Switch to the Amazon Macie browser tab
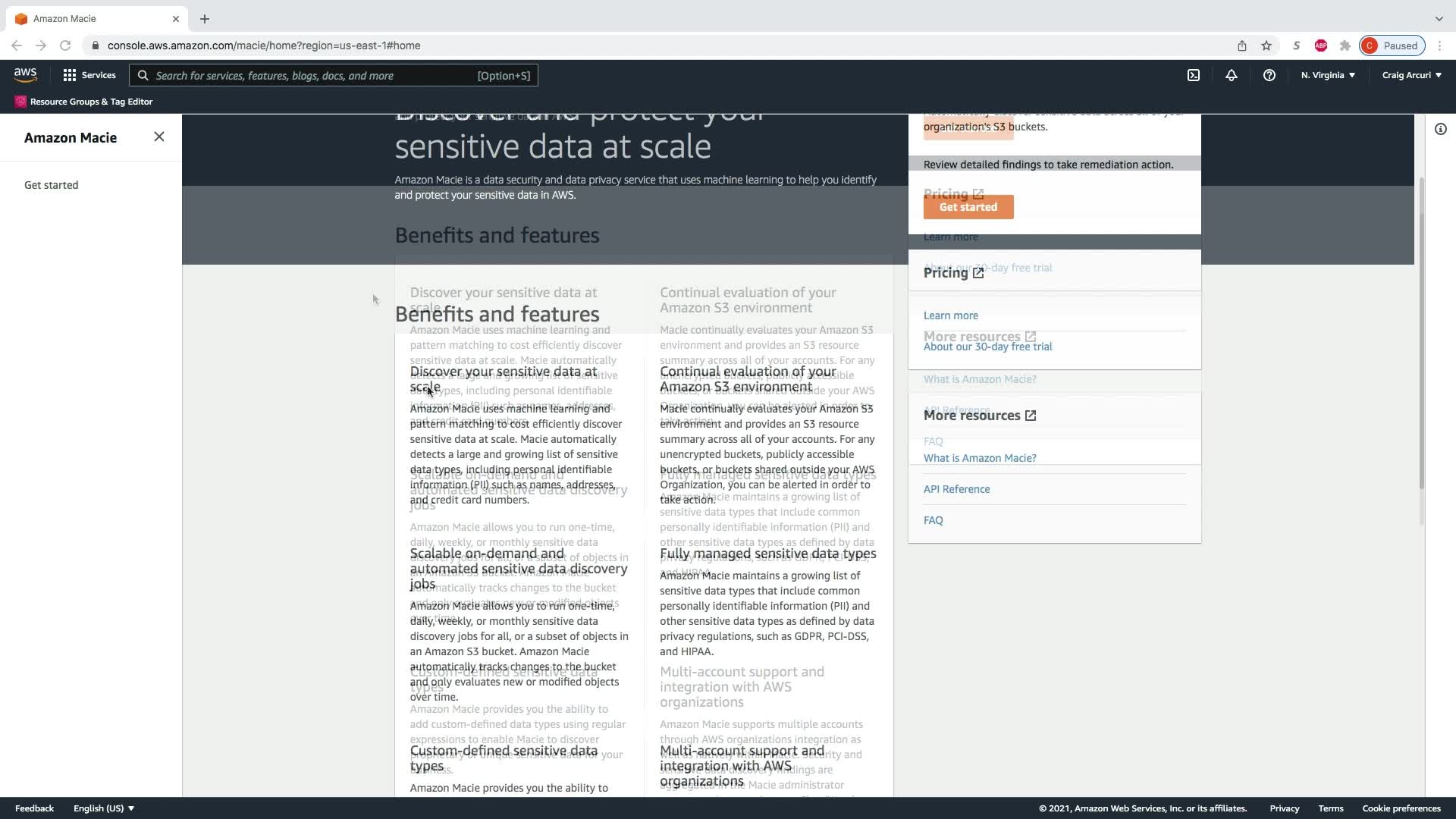This screenshot has height=819, width=1456. click(x=91, y=18)
